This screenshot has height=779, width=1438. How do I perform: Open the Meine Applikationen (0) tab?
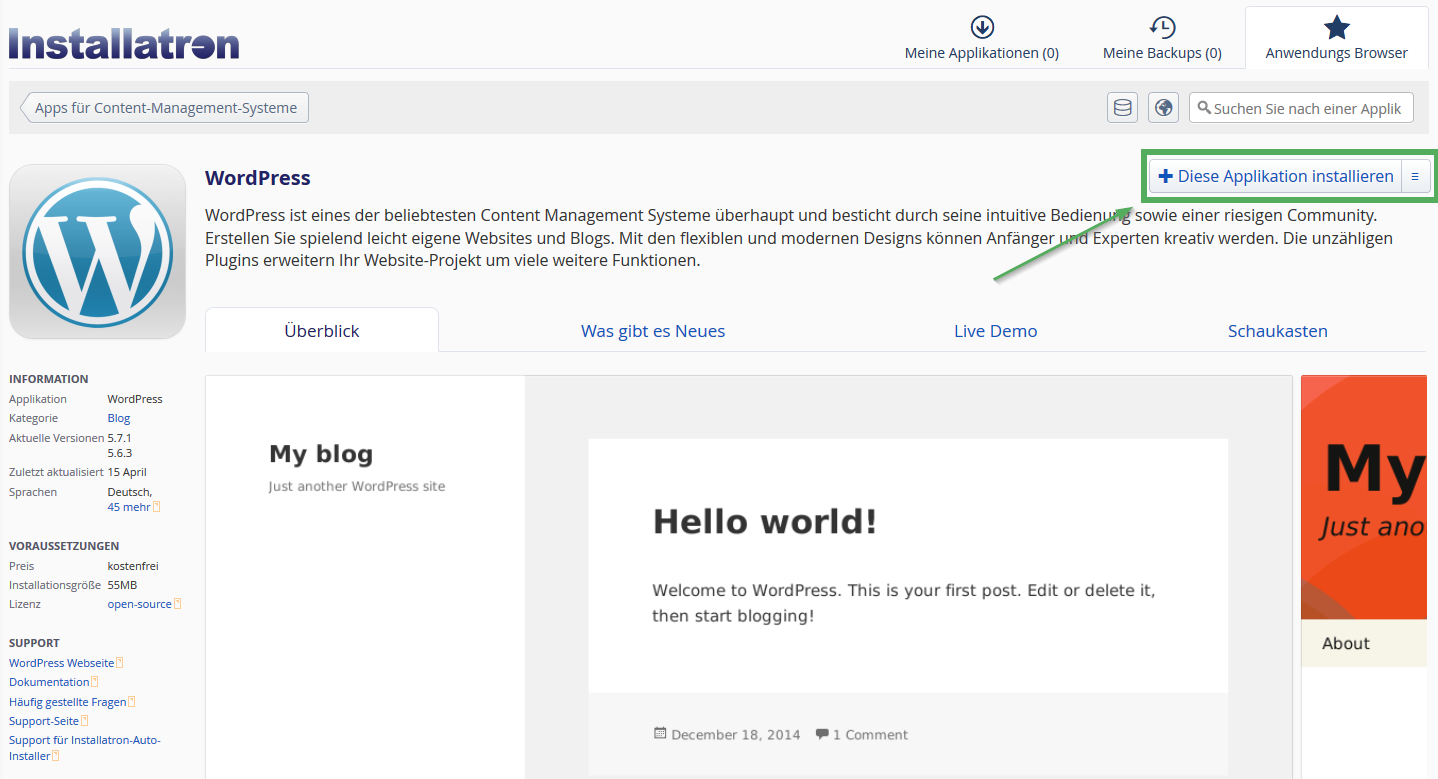click(x=982, y=38)
